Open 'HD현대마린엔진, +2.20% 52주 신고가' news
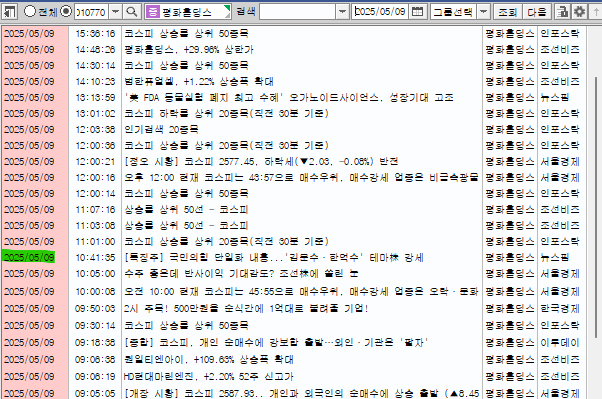The width and height of the screenshot is (602, 399). click(x=209, y=376)
